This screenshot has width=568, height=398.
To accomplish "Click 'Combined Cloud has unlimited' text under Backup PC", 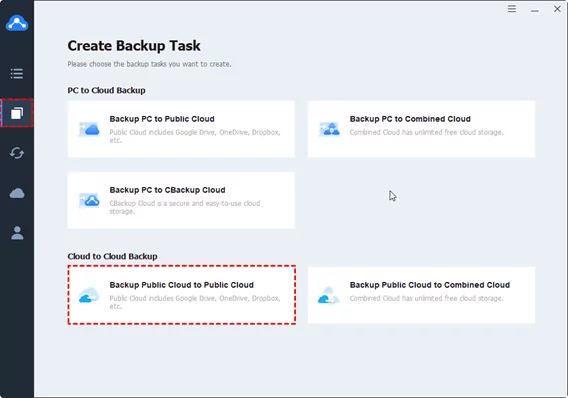I will pyautogui.click(x=426, y=133).
